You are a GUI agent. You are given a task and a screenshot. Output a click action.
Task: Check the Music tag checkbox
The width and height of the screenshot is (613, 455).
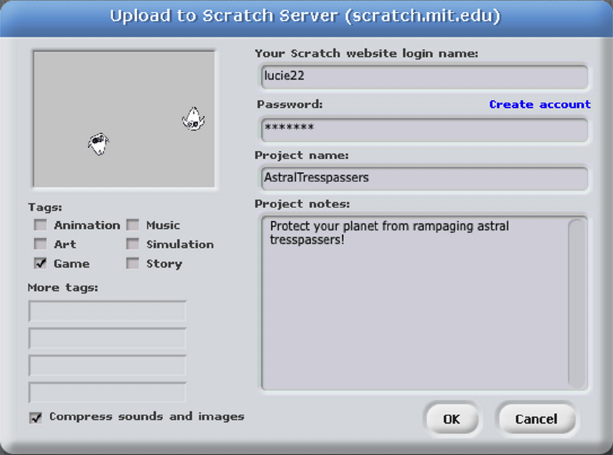(x=133, y=225)
